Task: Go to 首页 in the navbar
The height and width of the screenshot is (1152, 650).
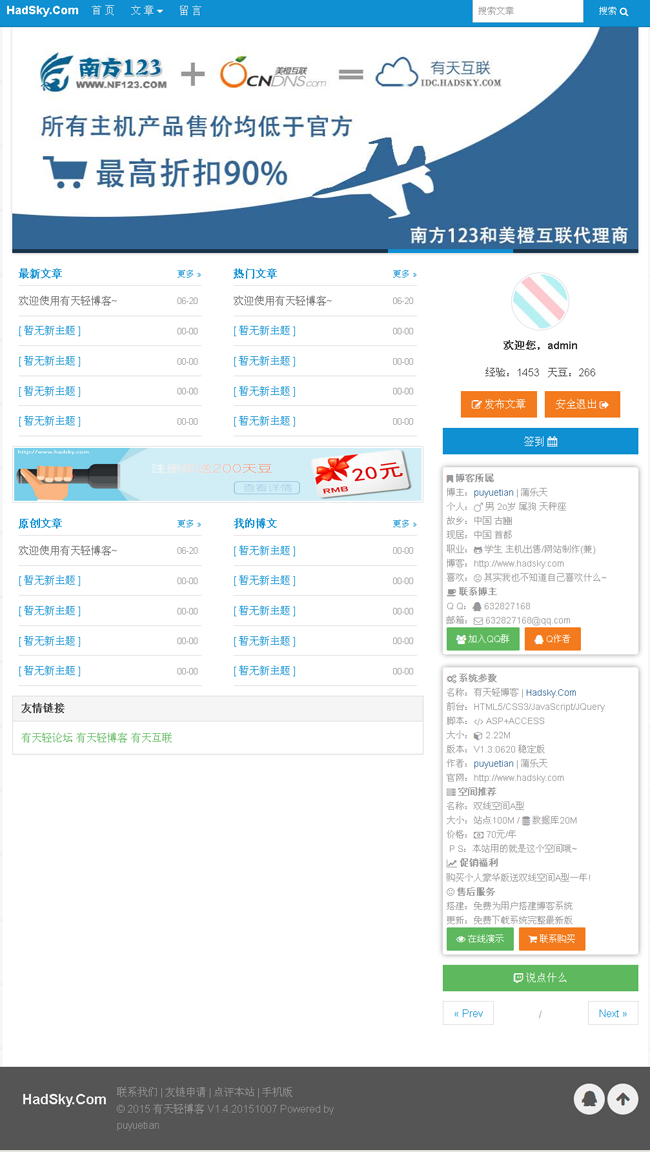Action: click(x=103, y=11)
